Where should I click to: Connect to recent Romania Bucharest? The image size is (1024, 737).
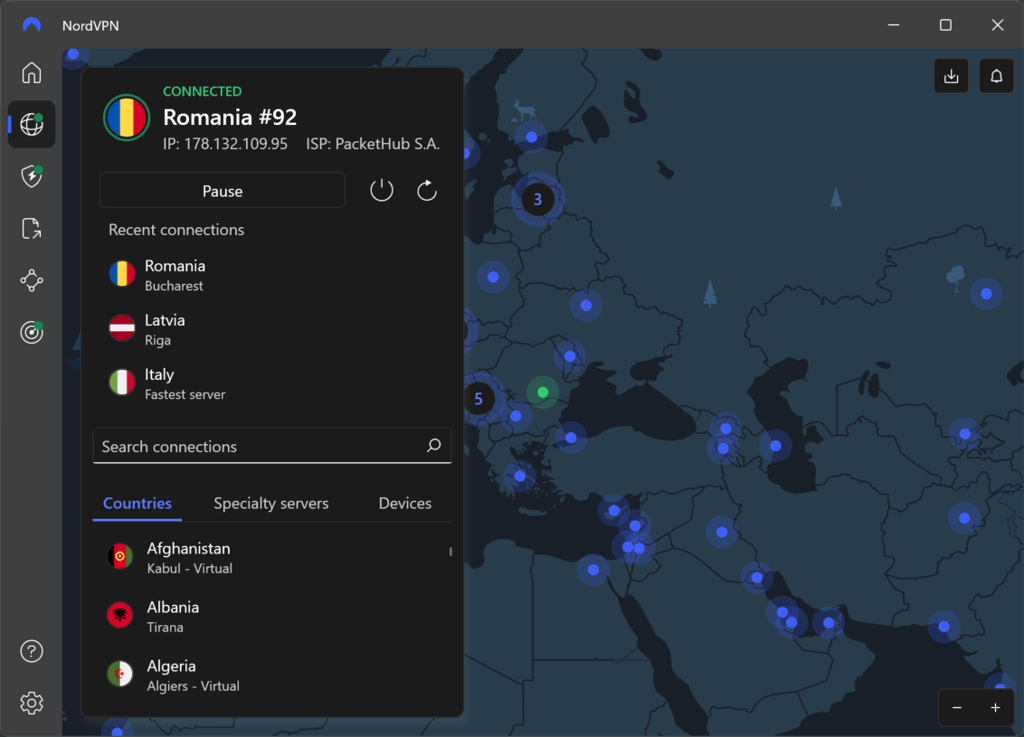click(272, 275)
